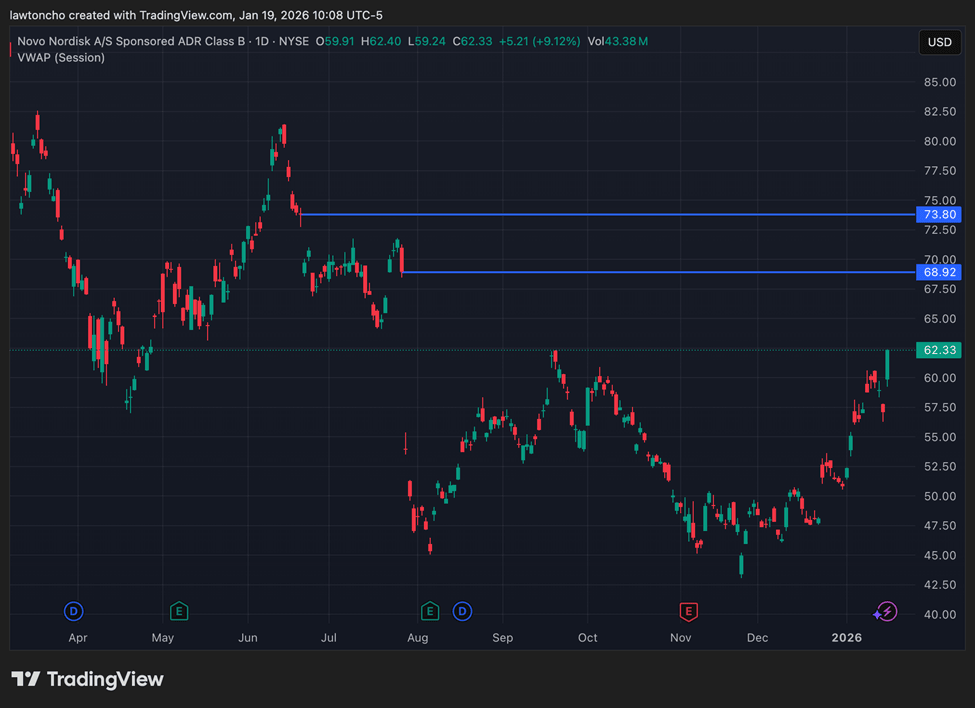Click the red earnings marker near November
Image resolution: width=975 pixels, height=708 pixels.
coord(688,612)
